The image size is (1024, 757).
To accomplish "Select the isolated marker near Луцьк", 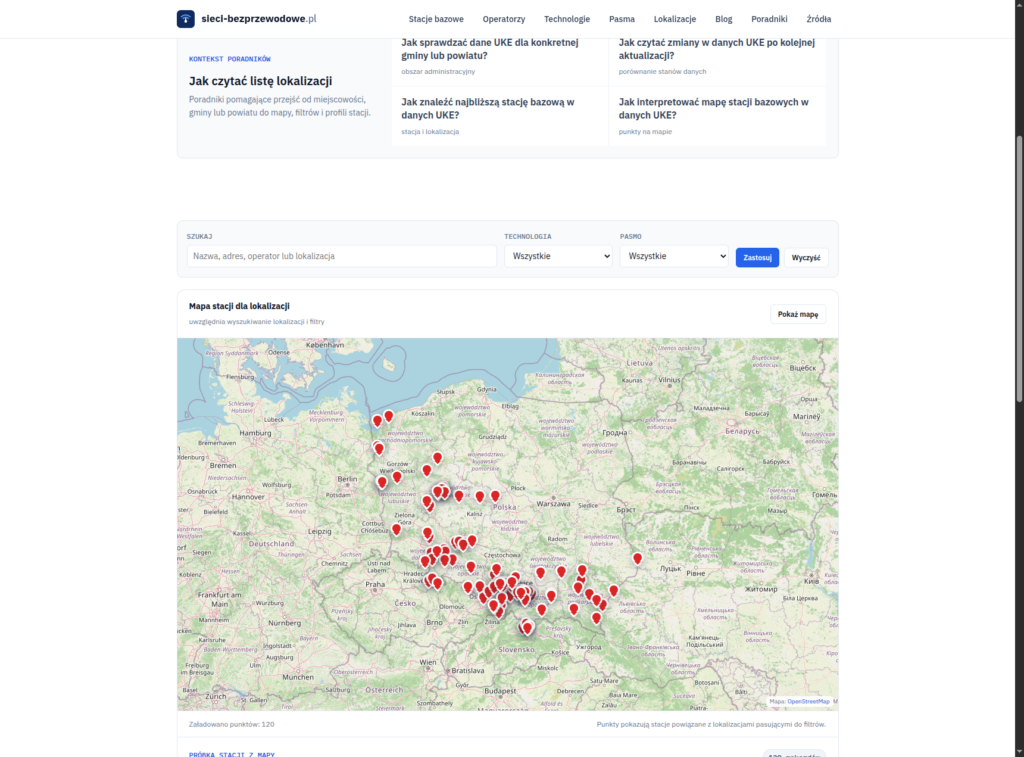I will click(x=637, y=558).
